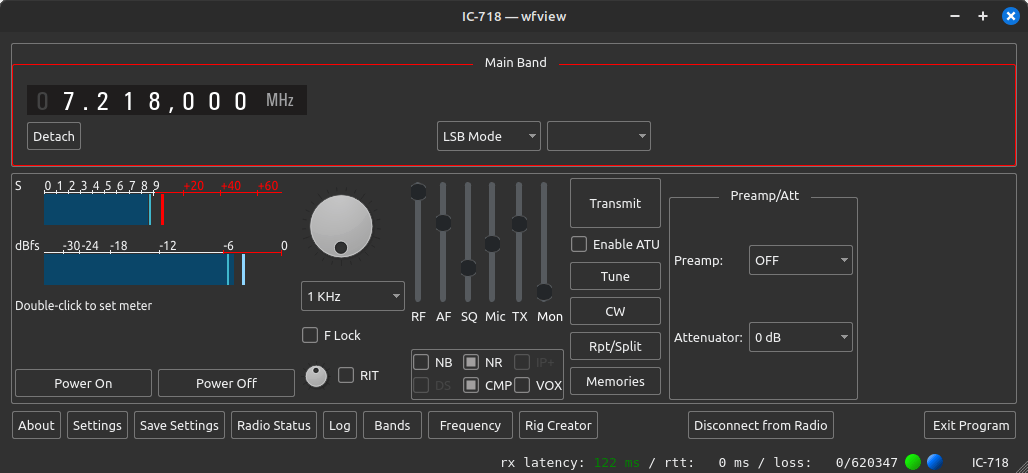Click the Power On button
Viewport: 1028px width, 473px height.
pyautogui.click(x=83, y=383)
